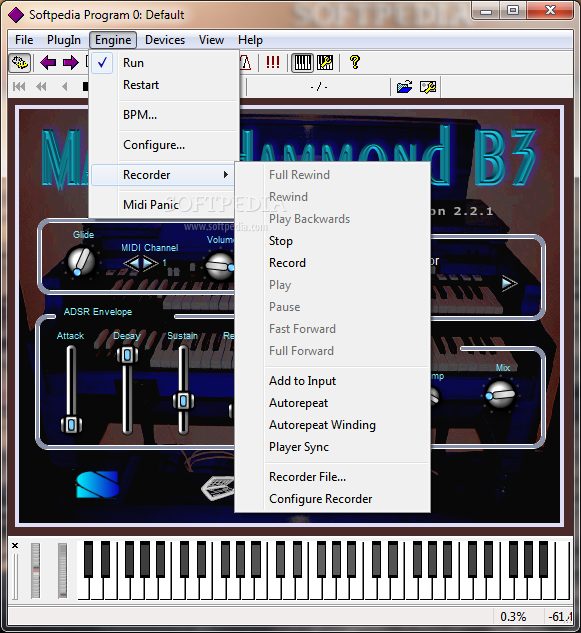This screenshot has width=581, height=633.
Task: Open the Devices menu
Action: tap(165, 40)
